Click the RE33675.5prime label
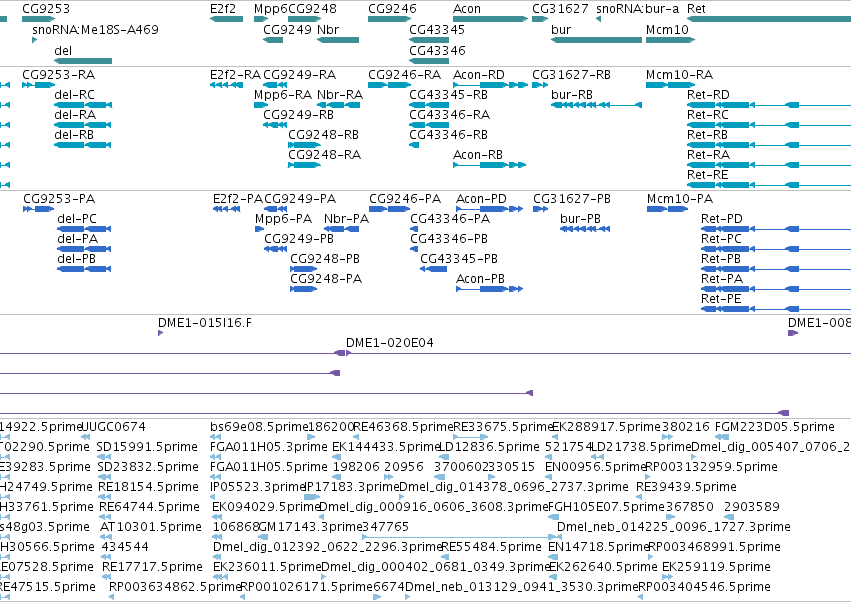The width and height of the screenshot is (851, 602). 503,427
